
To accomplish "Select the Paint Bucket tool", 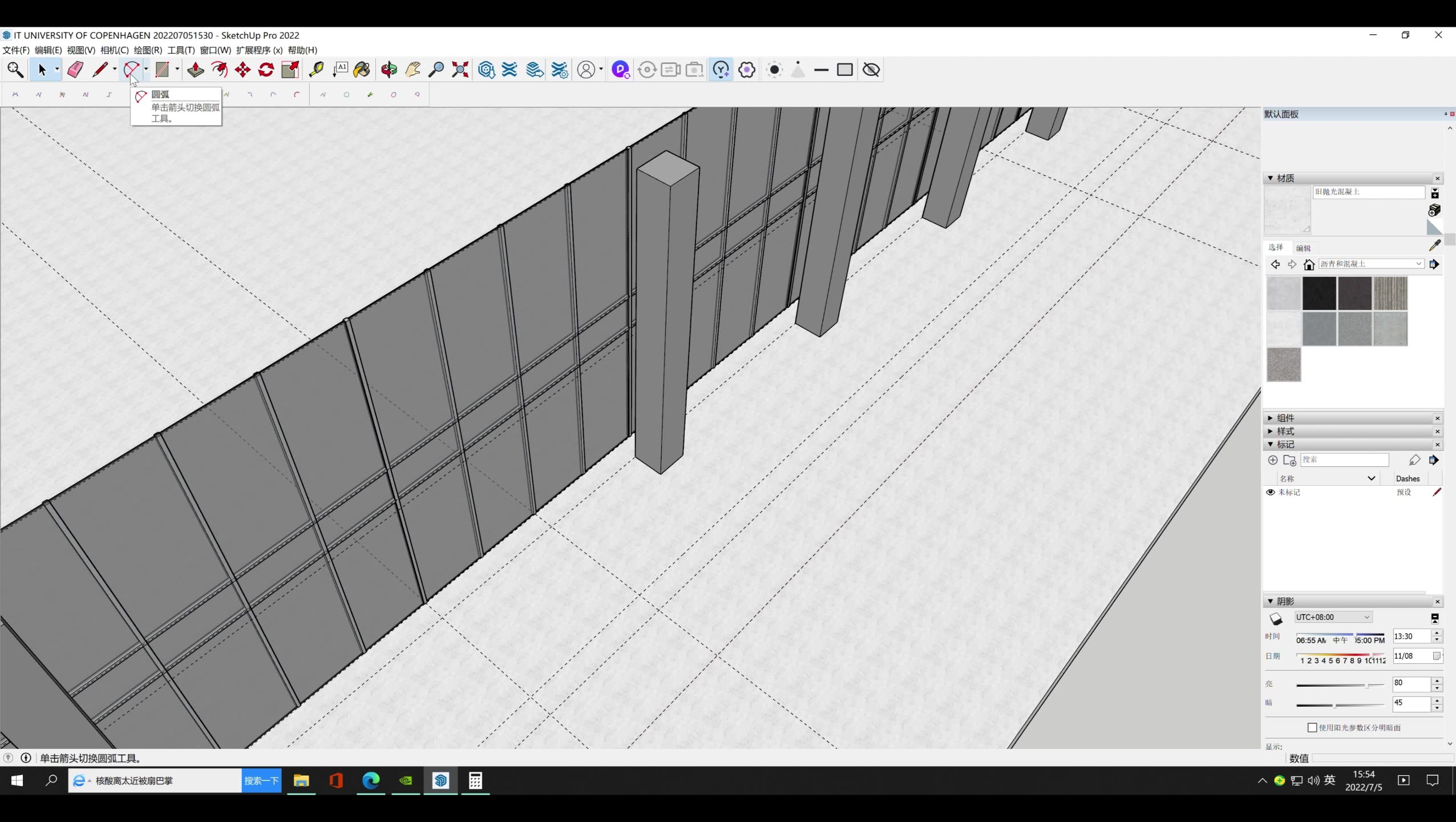I will pyautogui.click(x=362, y=70).
